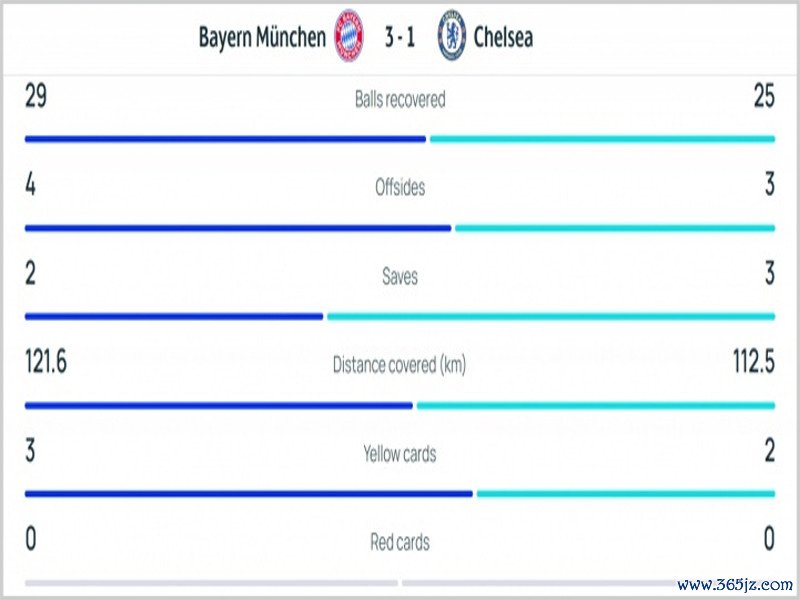Select the Yellow cards stat label
This screenshot has height=600, width=800.
400,454
